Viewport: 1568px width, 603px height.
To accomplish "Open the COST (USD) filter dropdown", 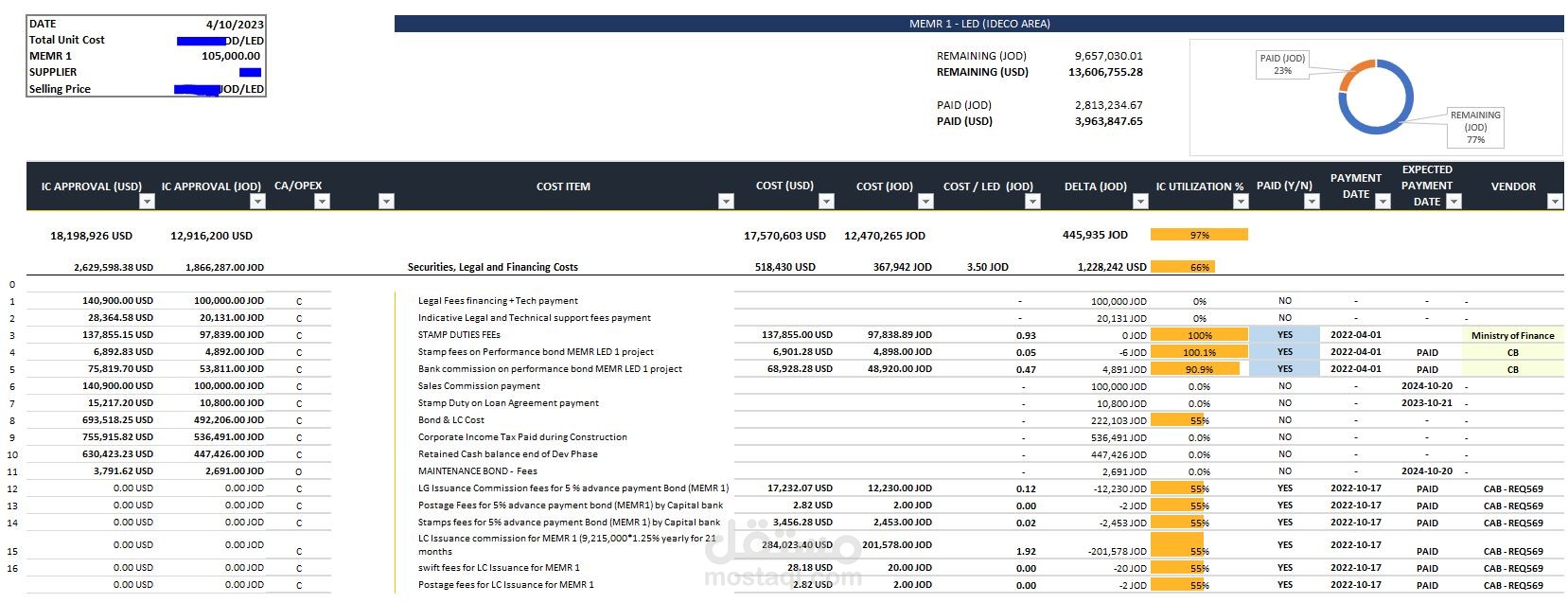I will point(826,202).
